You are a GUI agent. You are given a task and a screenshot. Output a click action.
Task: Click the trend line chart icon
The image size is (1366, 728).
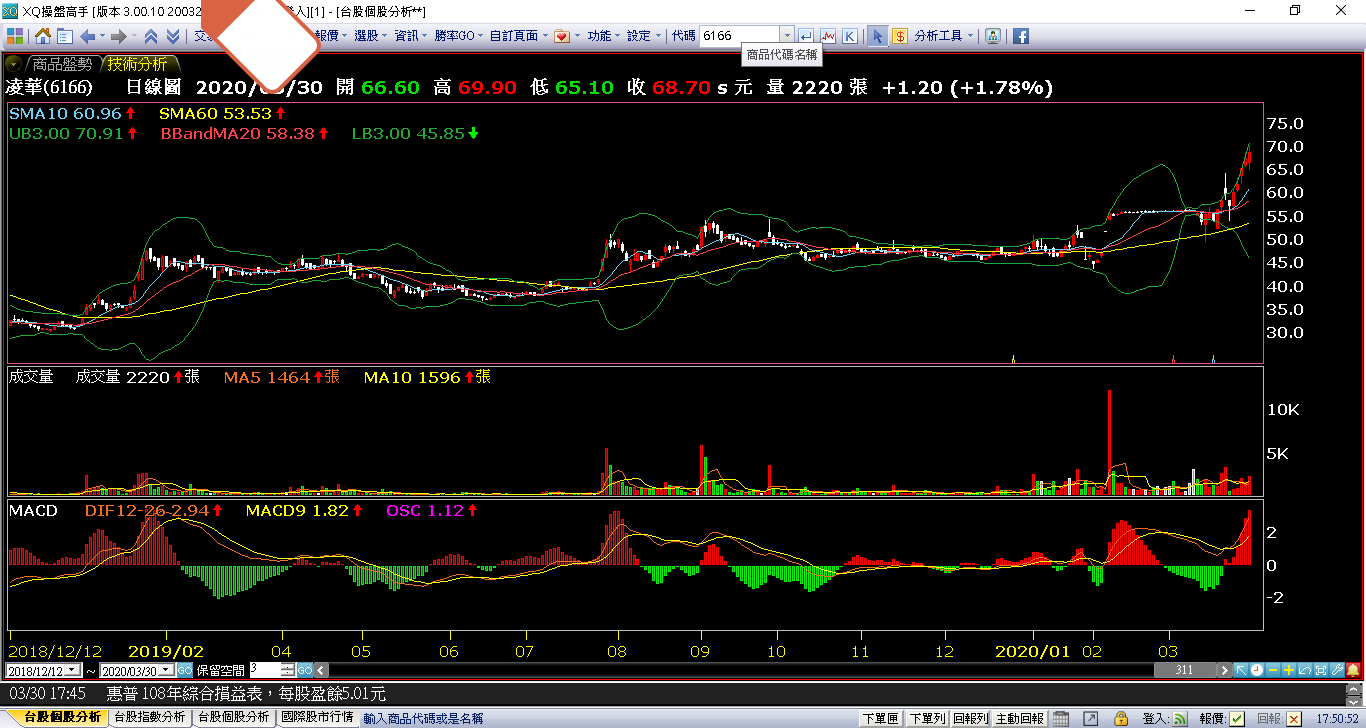point(828,36)
